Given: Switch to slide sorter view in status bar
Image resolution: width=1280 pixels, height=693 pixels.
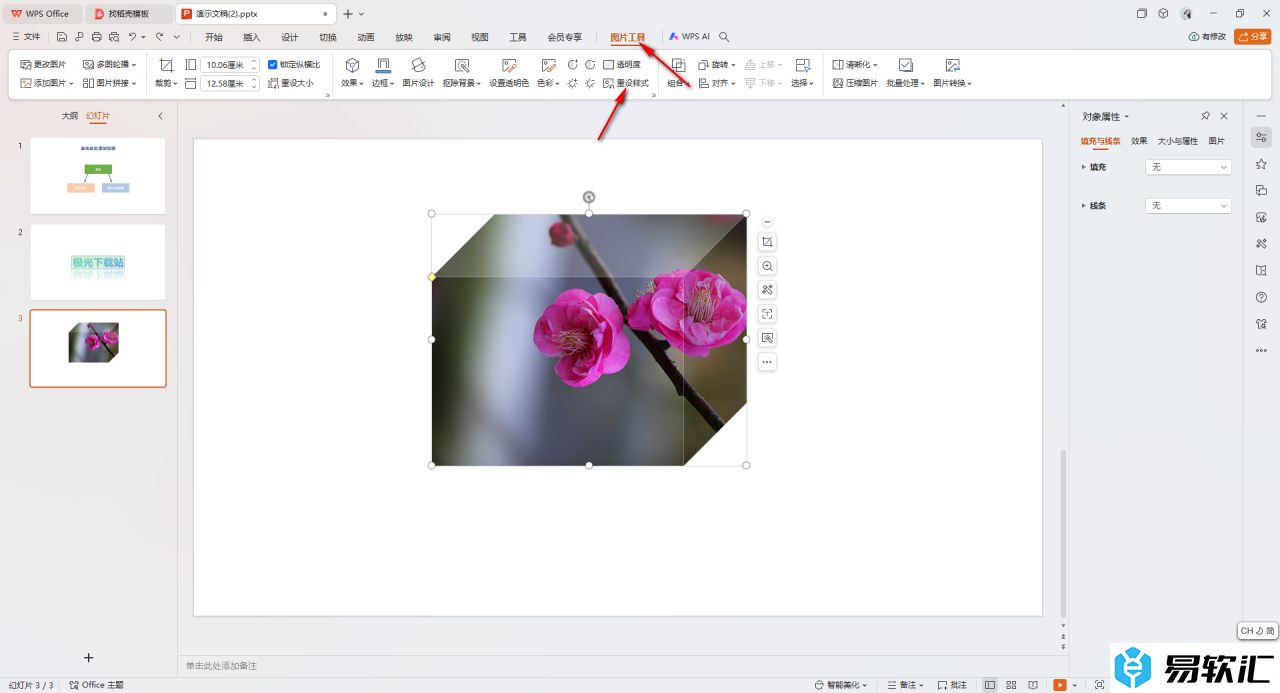Looking at the screenshot, I should [x=1011, y=685].
